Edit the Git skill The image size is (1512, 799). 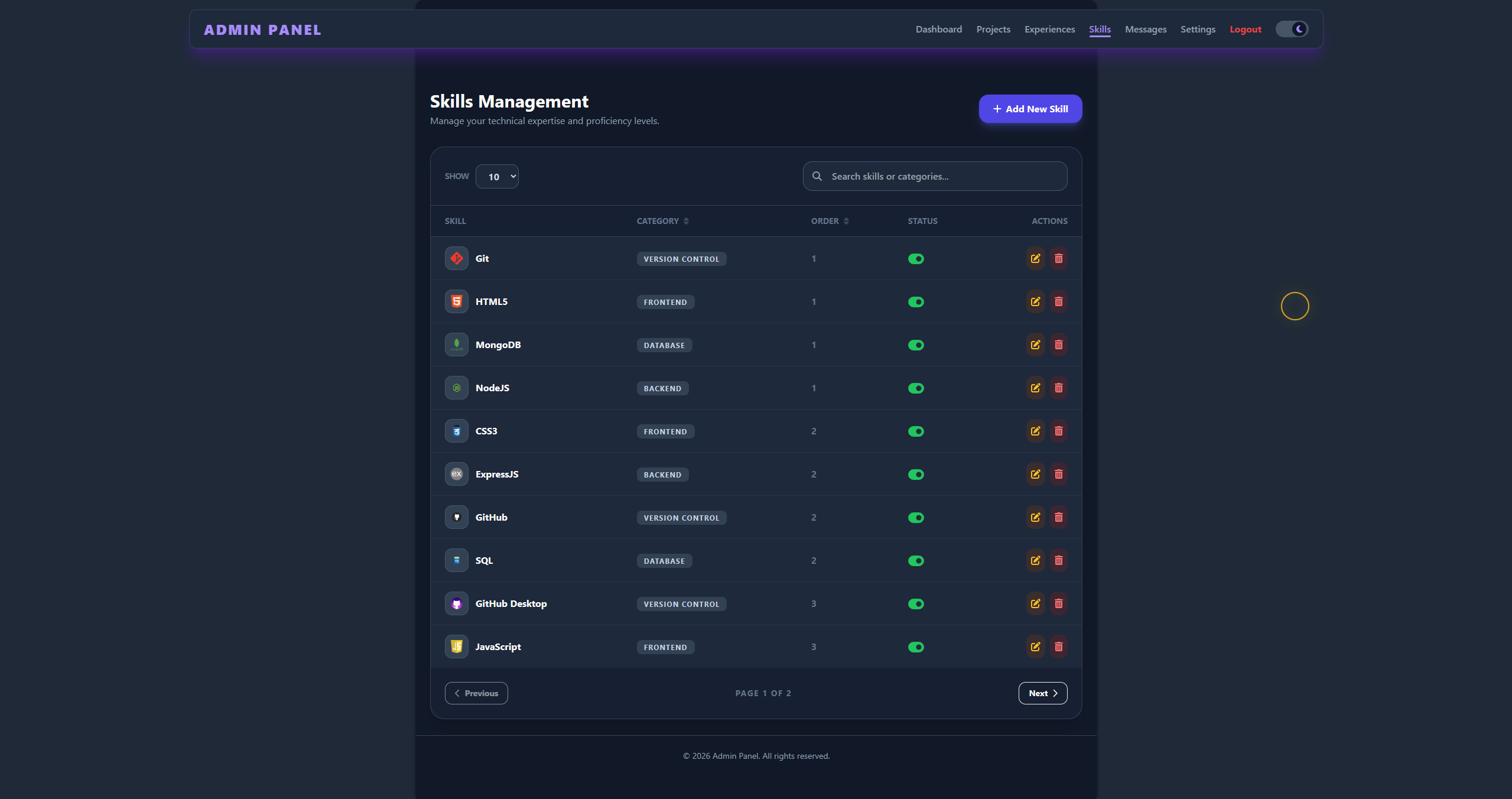[1035, 258]
